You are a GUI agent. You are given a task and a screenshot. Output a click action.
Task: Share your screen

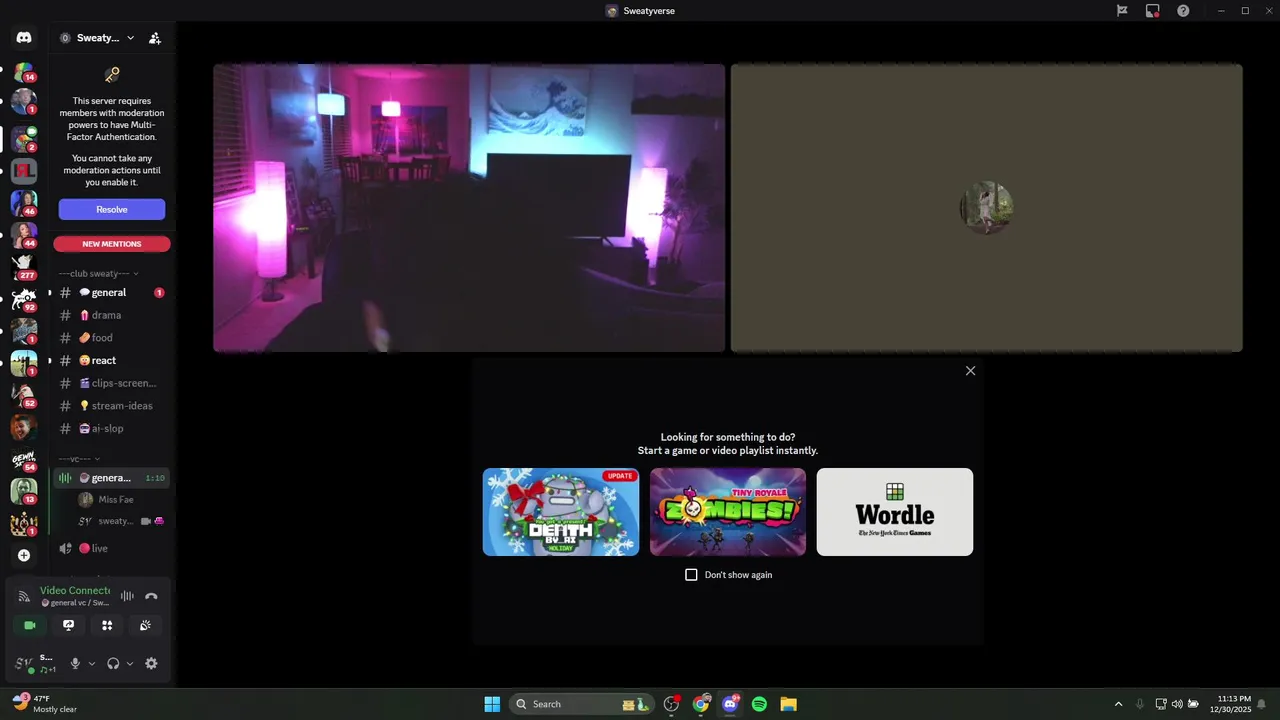[x=68, y=625]
